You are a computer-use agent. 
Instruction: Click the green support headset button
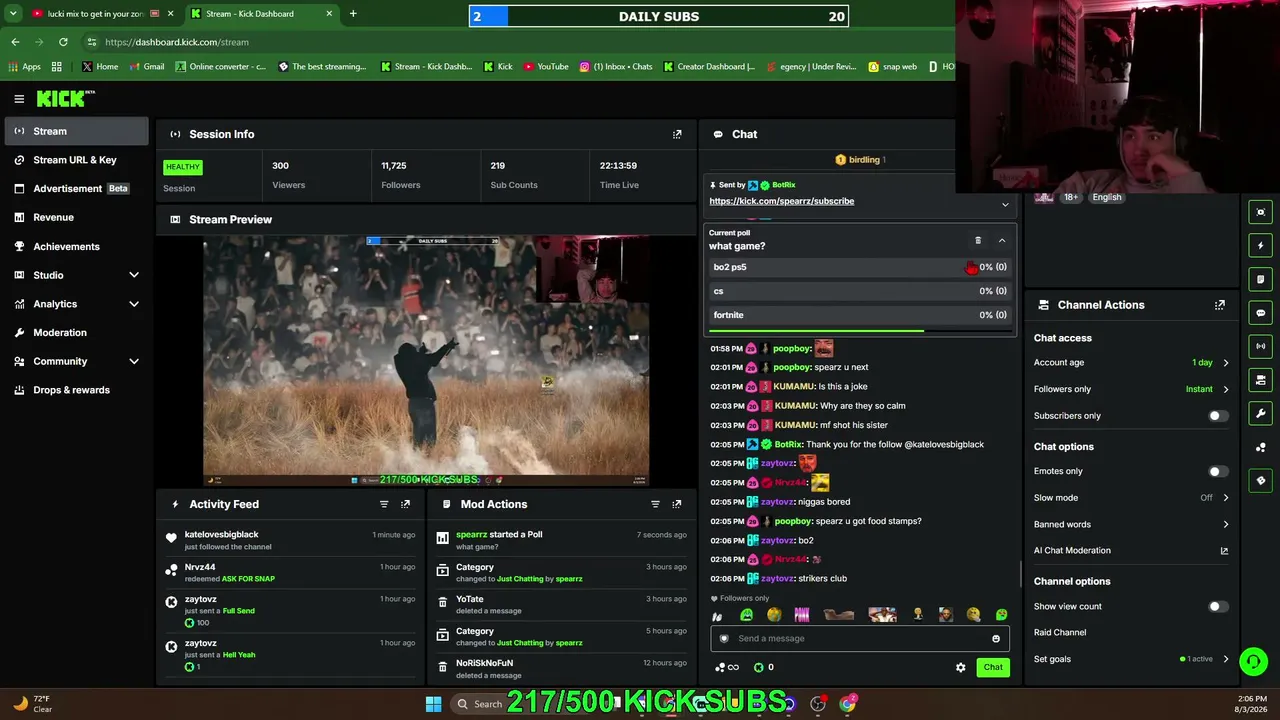tap(1253, 662)
